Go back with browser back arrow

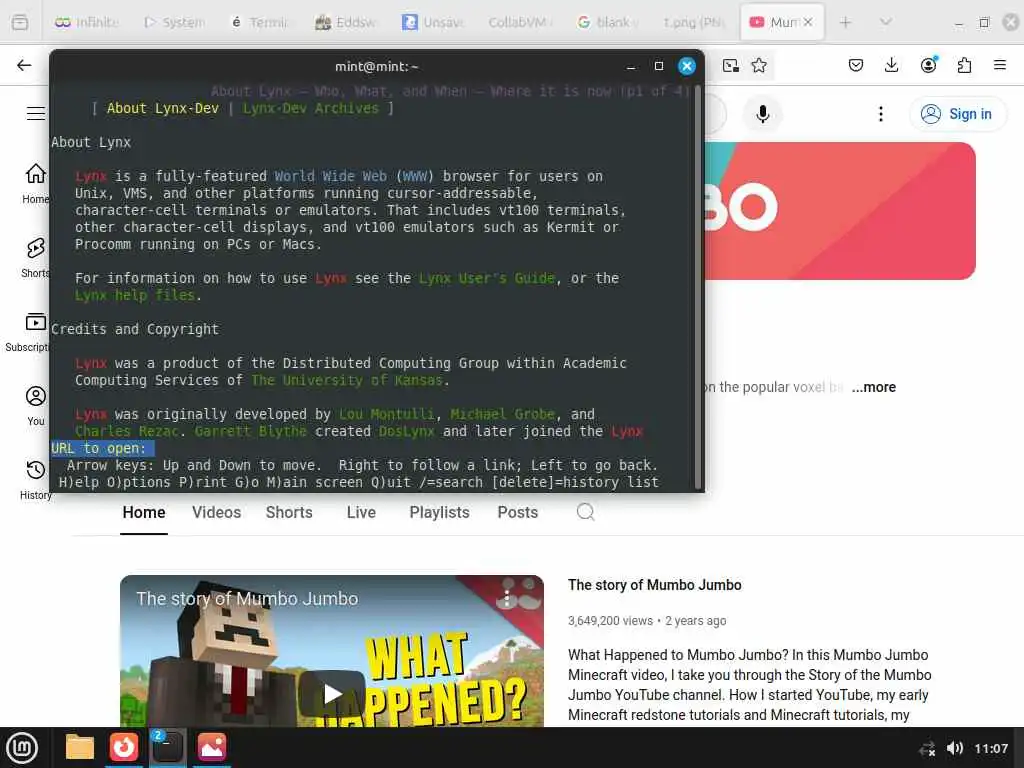[24, 65]
